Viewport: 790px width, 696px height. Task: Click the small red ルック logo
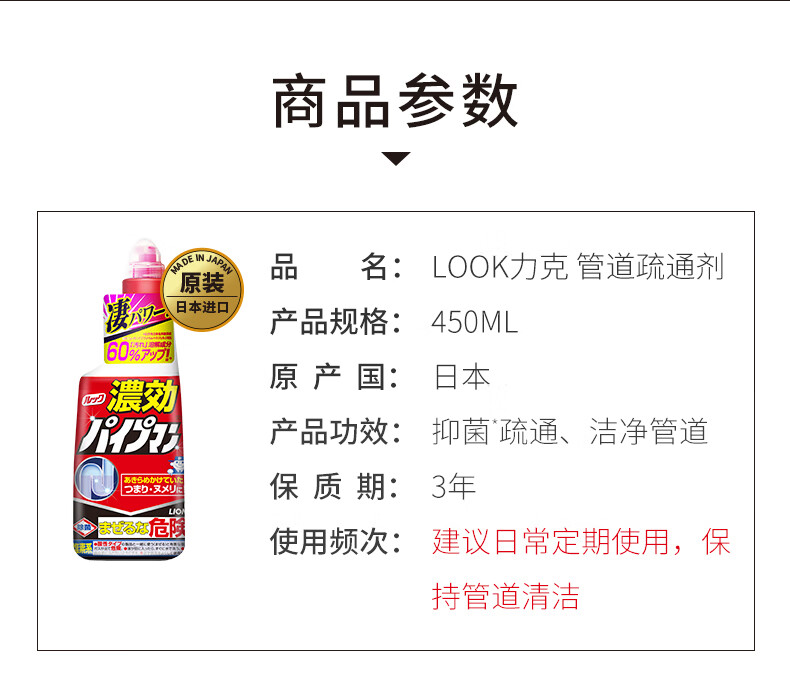[x=94, y=400]
